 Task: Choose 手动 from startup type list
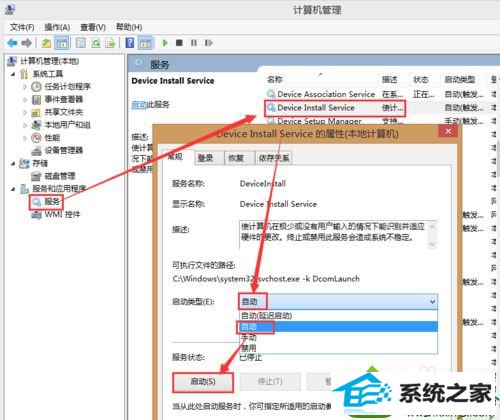pyautogui.click(x=249, y=338)
